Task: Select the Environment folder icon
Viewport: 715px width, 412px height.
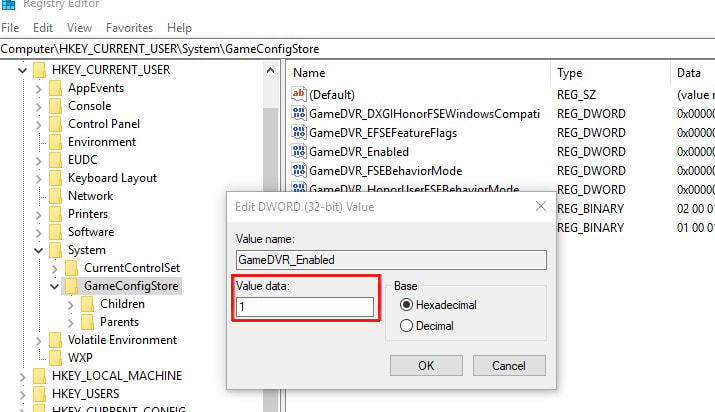Action: click(55, 142)
